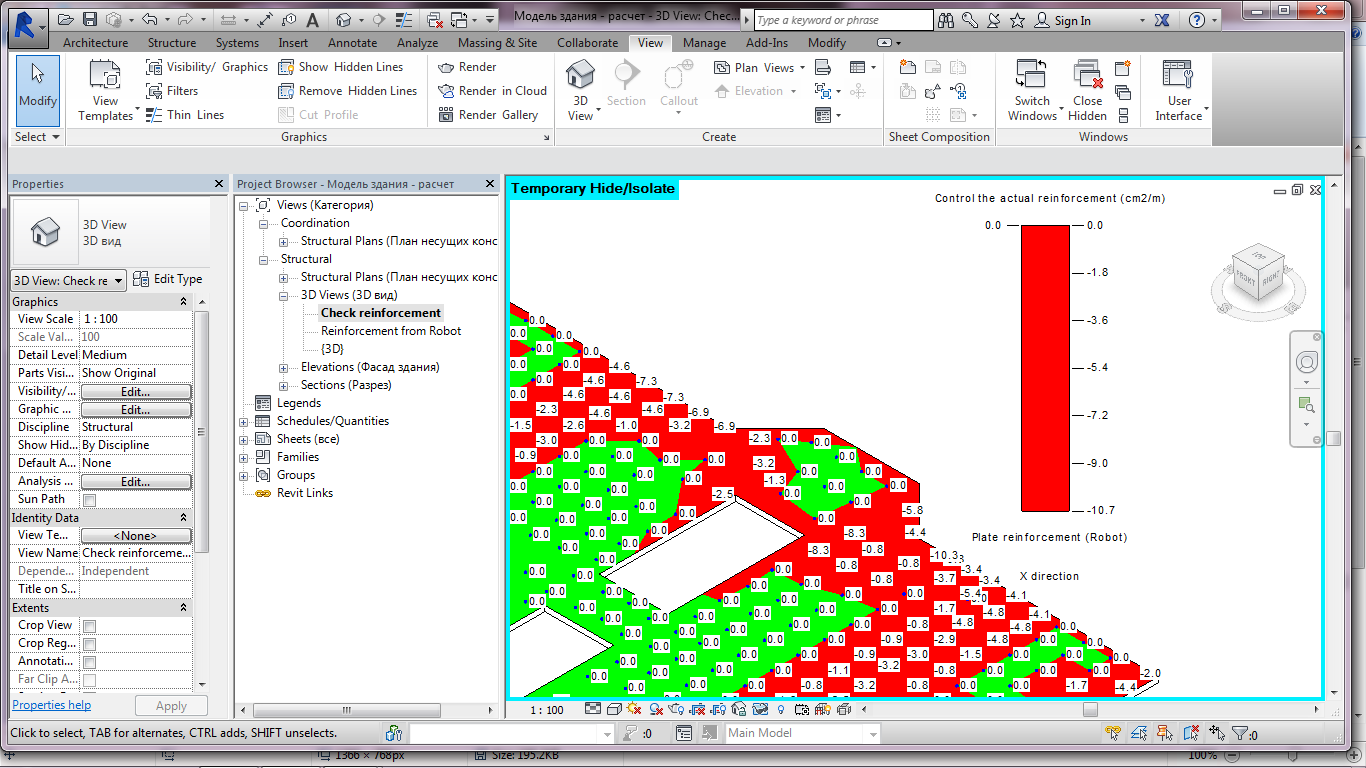Screen dimensions: 1366x768
Task: Open the Main Model dropdown
Action: point(873,733)
